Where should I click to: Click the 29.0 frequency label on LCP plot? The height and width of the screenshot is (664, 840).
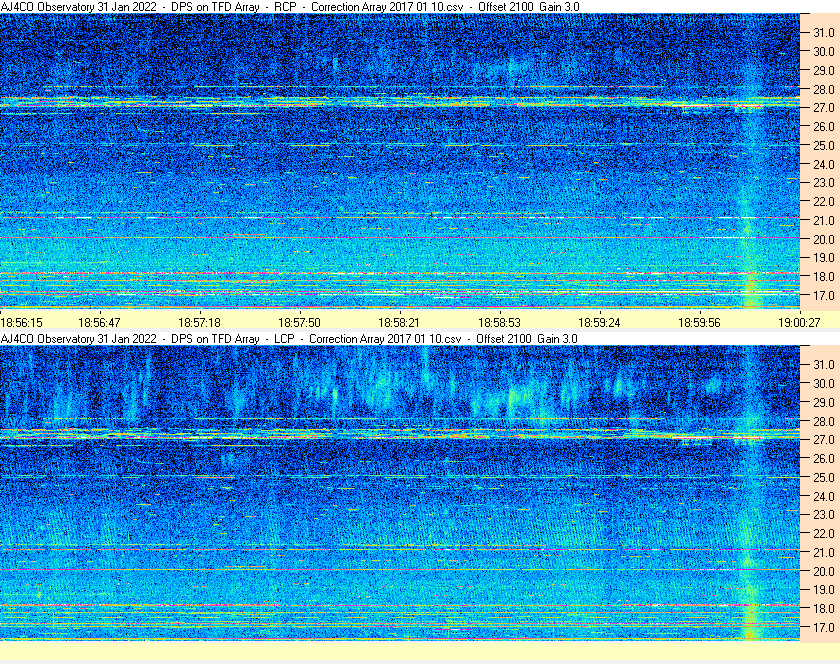pos(824,402)
